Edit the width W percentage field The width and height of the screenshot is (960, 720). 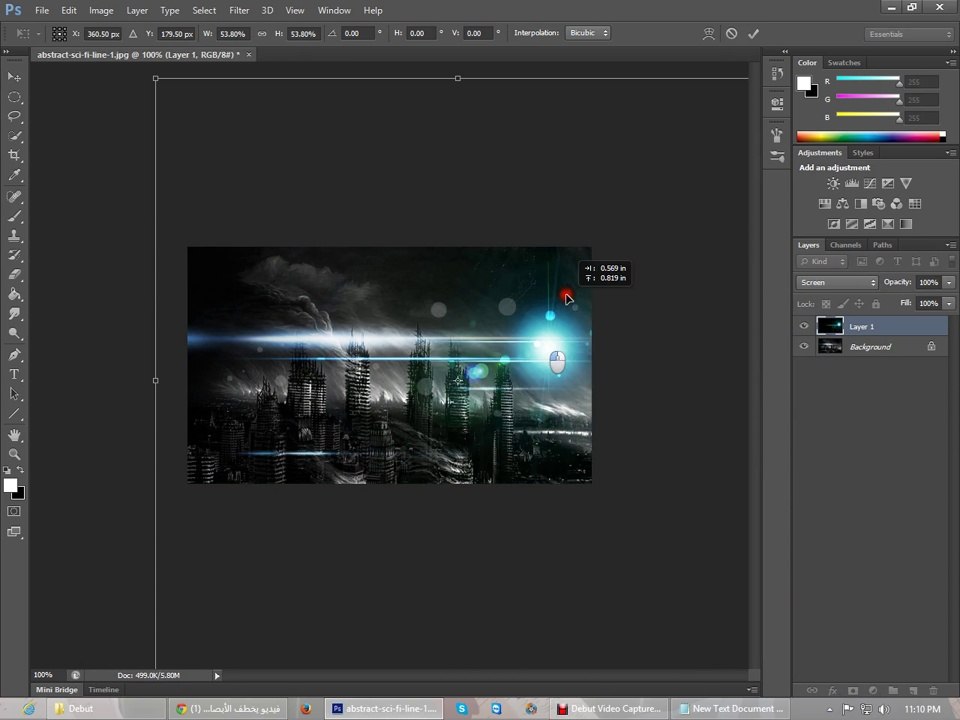coord(232,34)
